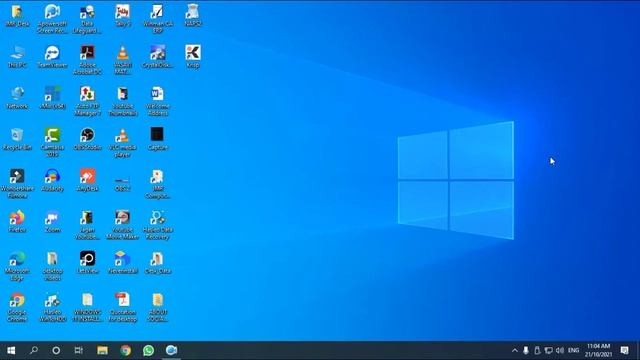The image size is (640, 360).
Task: Select the Firefox desktop shortcut
Action: click(17, 222)
